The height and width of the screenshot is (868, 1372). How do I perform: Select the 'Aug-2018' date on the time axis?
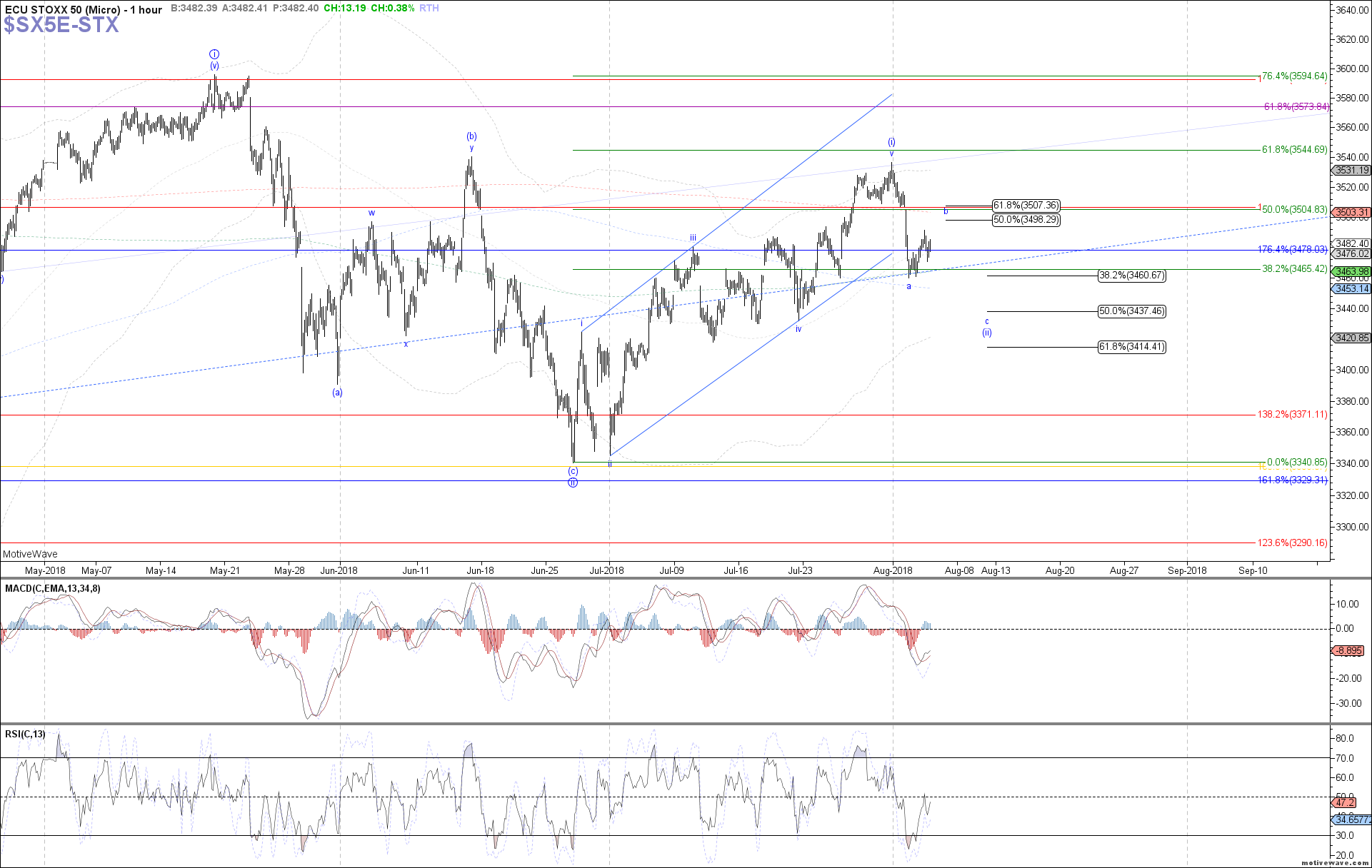coord(893,570)
